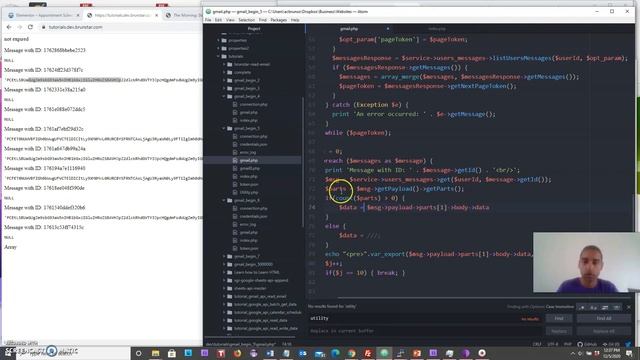Image resolution: width=640 pixels, height=360 pixels.
Task: Click the Windows taskbar search circle
Action: (x=138, y=353)
